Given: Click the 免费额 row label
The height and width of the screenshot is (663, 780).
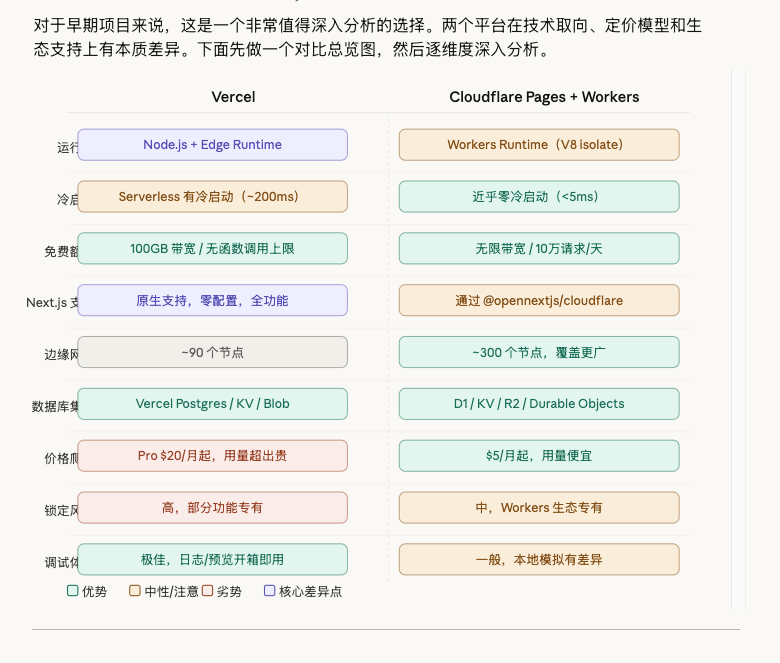Looking at the screenshot, I should point(61,251).
